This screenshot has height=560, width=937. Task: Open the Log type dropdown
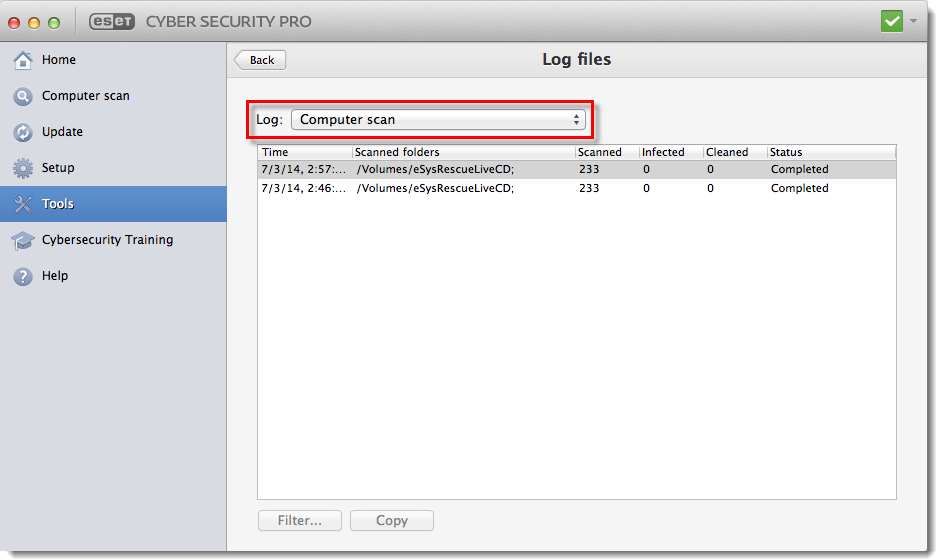(x=438, y=120)
